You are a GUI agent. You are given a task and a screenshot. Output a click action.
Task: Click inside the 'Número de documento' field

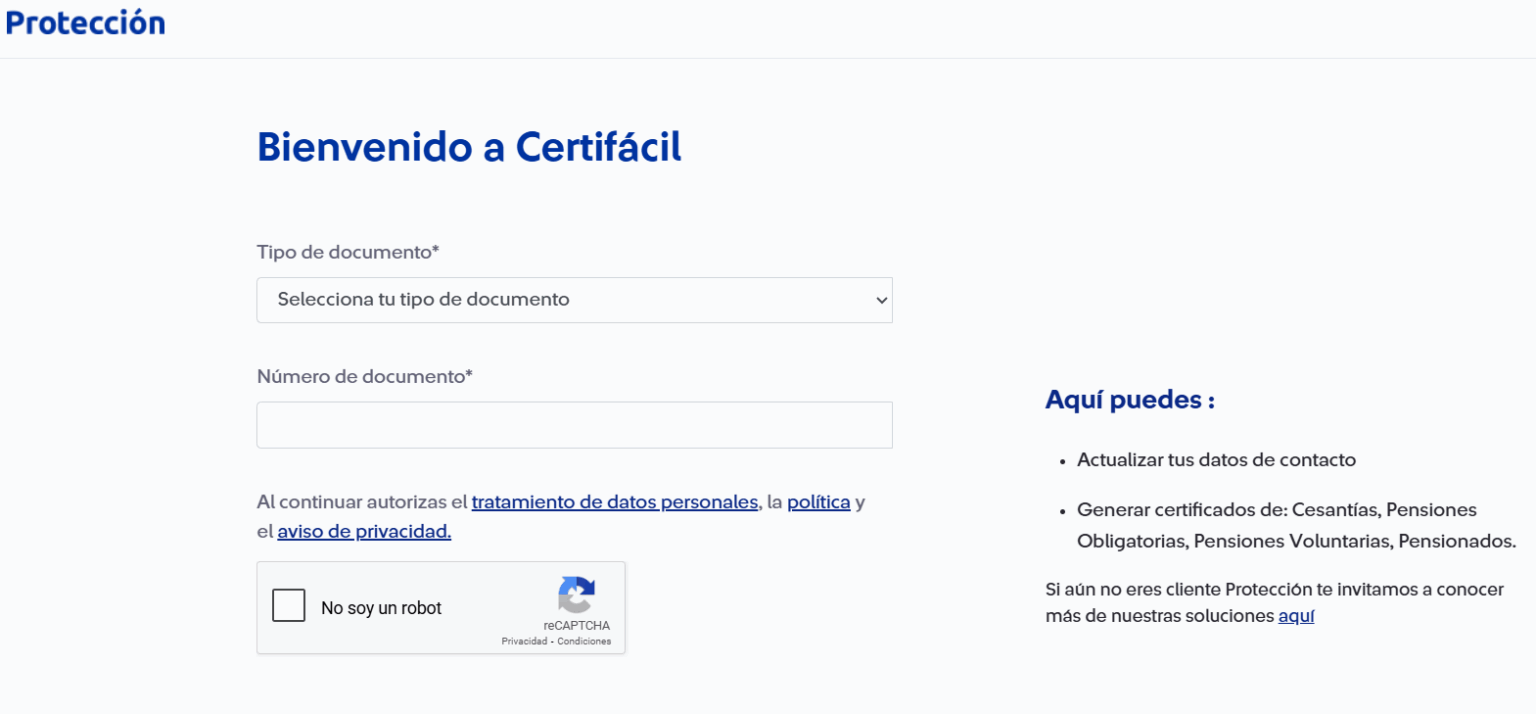(x=574, y=424)
